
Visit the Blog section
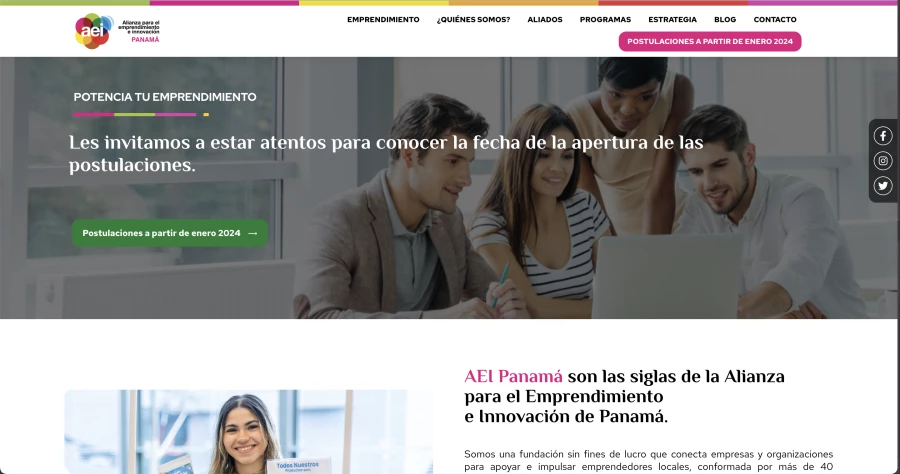(x=725, y=20)
